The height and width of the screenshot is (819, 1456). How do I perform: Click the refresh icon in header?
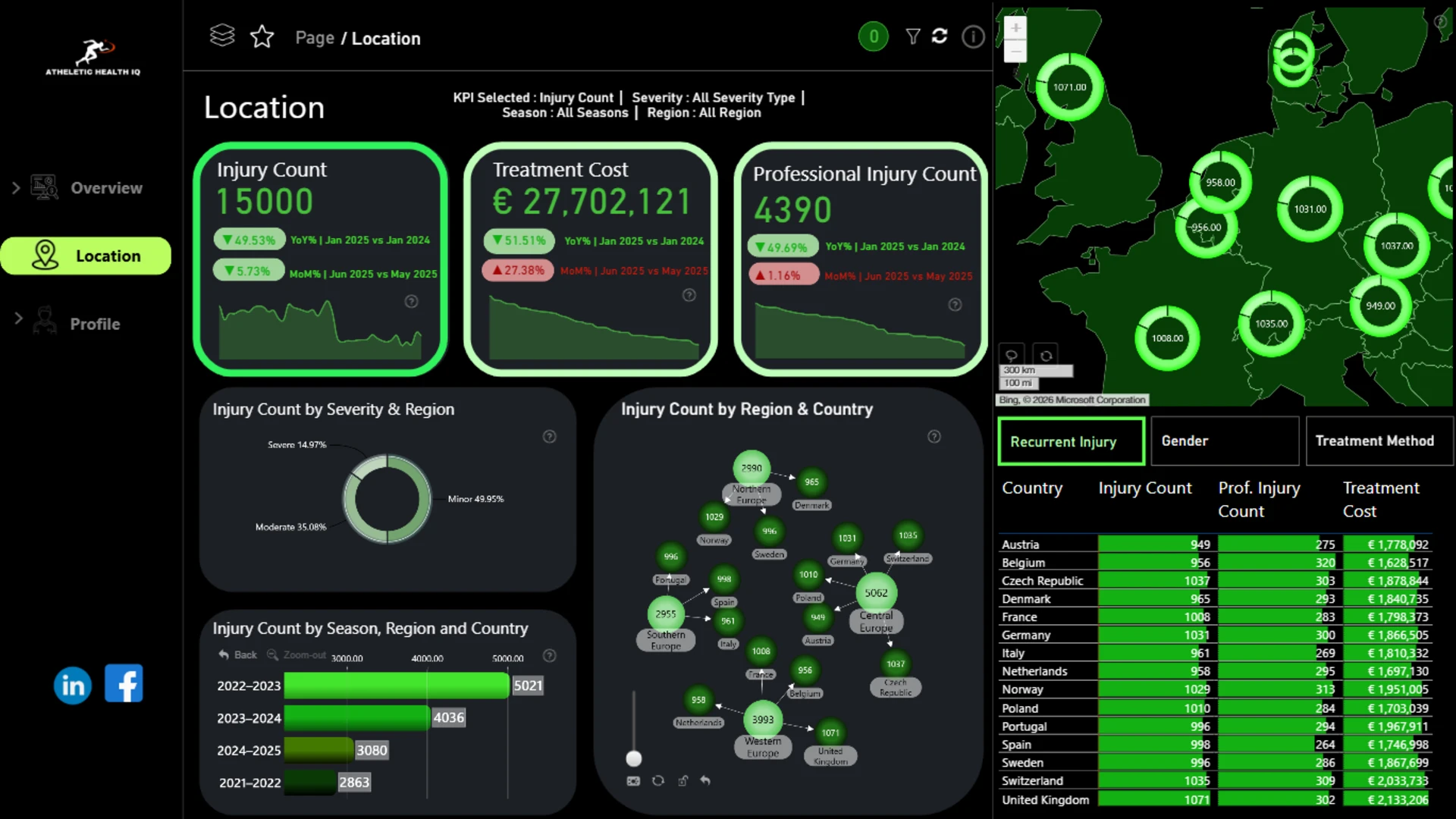(940, 36)
